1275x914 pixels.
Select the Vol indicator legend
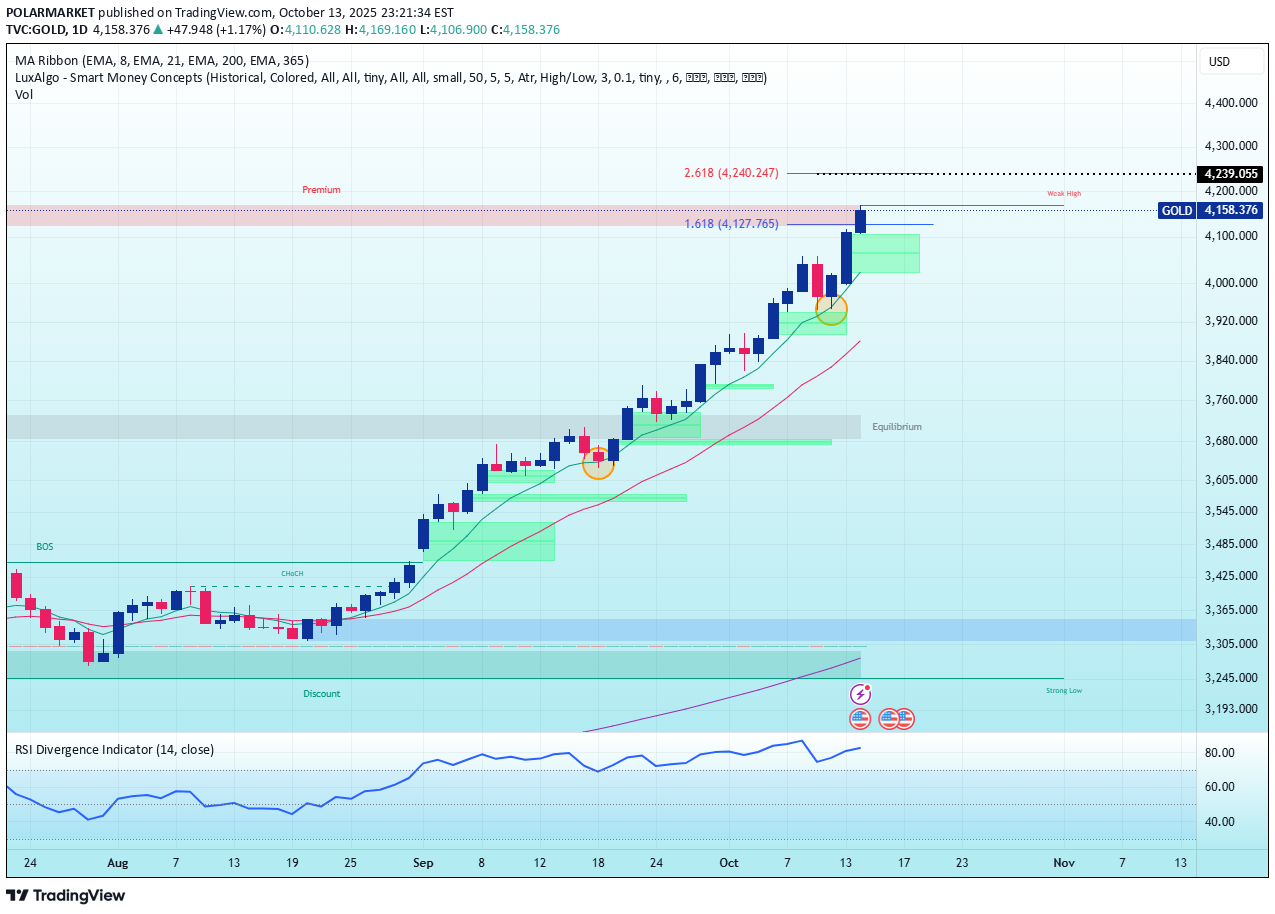coord(24,94)
